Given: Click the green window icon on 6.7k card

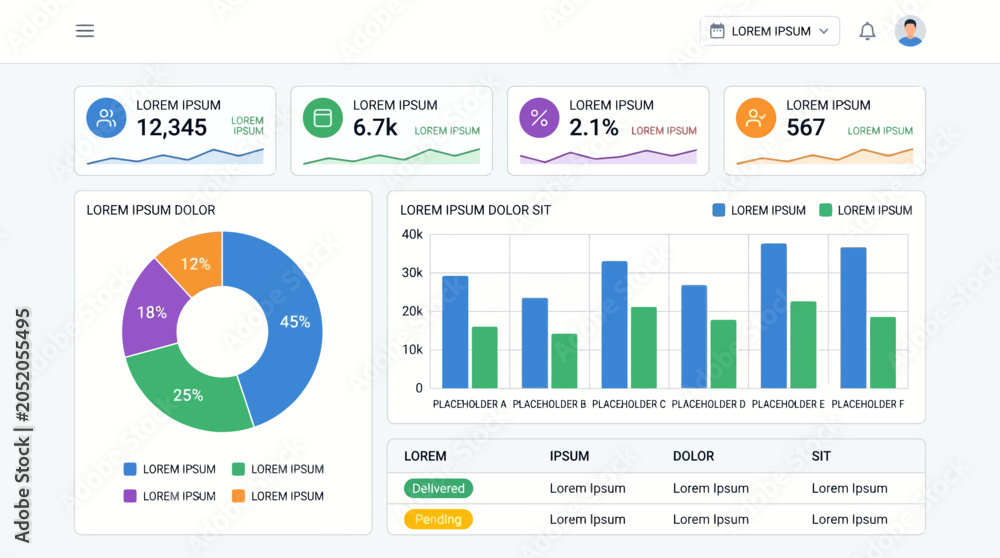Looking at the screenshot, I should click(323, 118).
